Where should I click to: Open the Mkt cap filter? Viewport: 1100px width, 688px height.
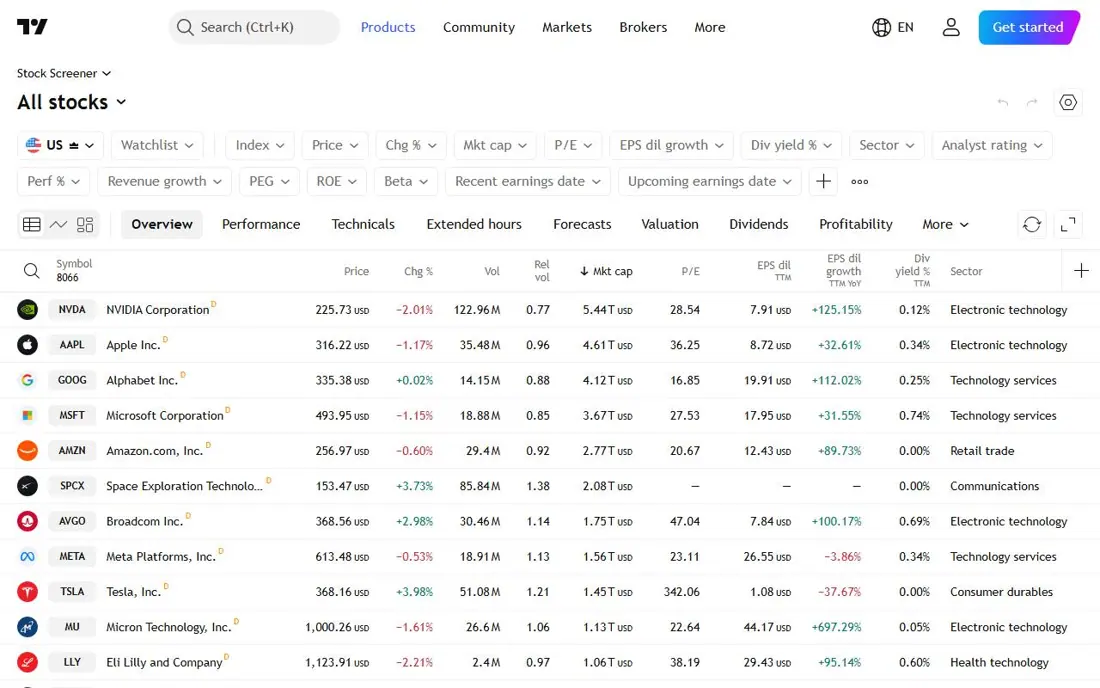point(495,145)
